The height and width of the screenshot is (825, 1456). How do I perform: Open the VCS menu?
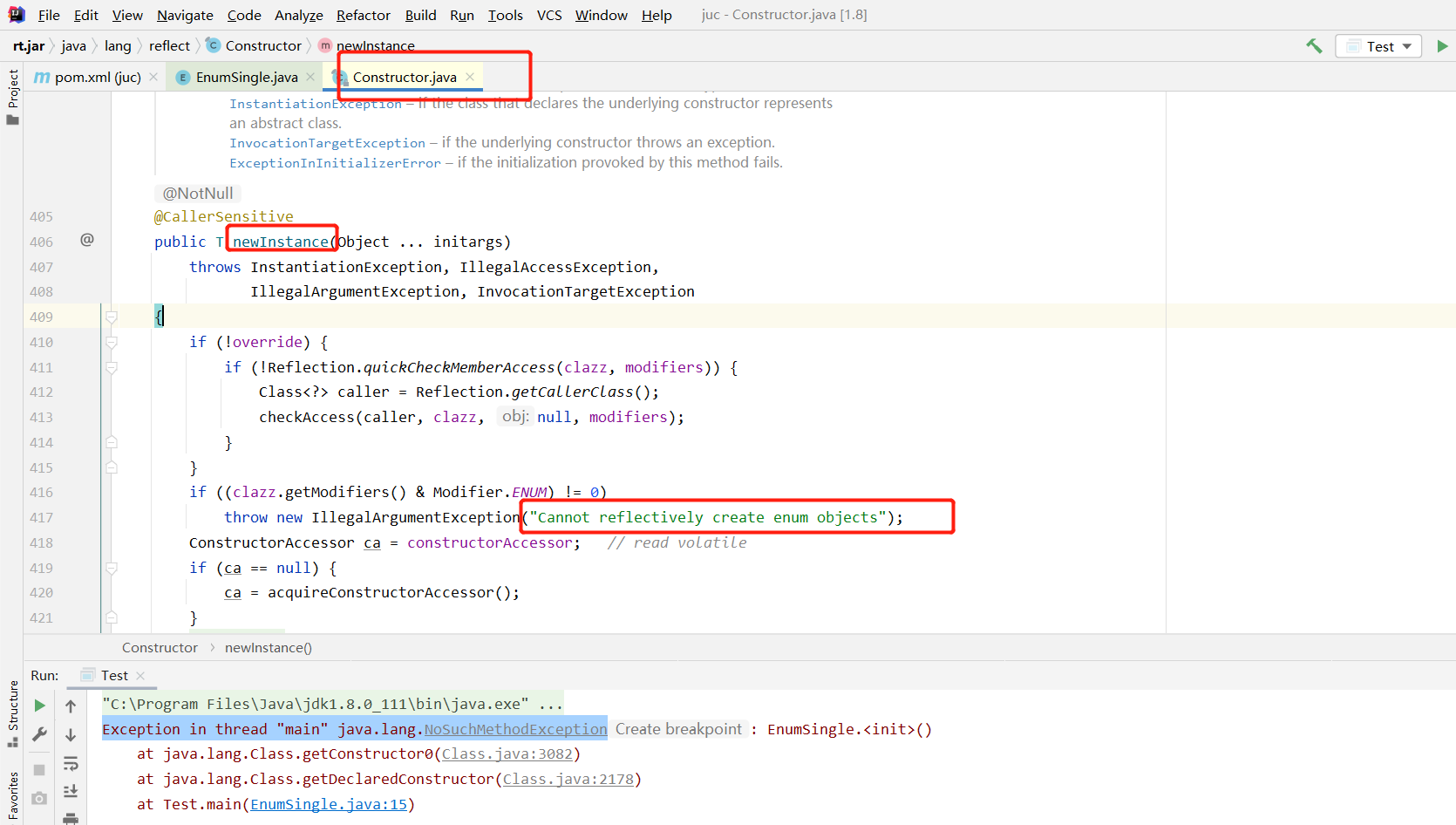pyautogui.click(x=549, y=15)
